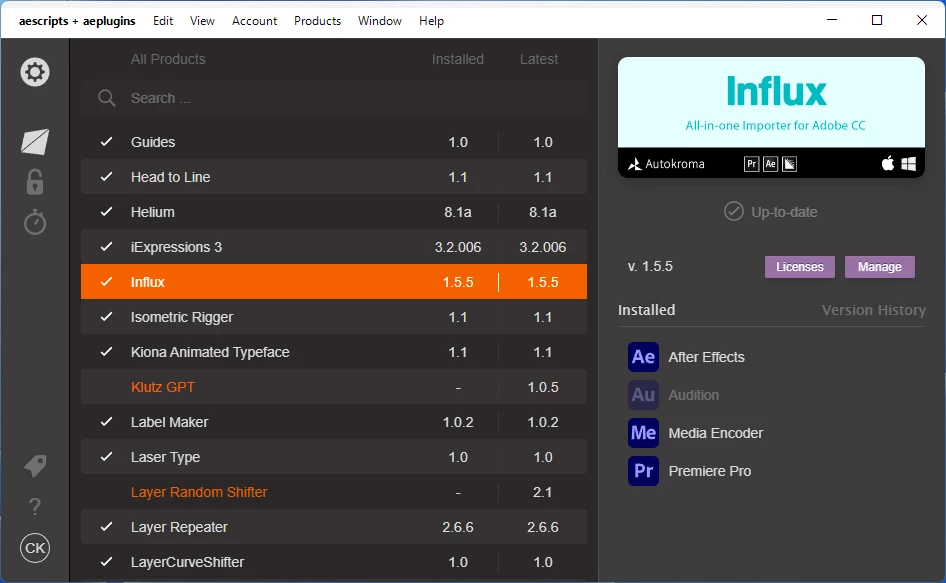The width and height of the screenshot is (946, 583).
Task: Click installed version 2.6.6 of Layer Repeater
Action: [x=458, y=527]
